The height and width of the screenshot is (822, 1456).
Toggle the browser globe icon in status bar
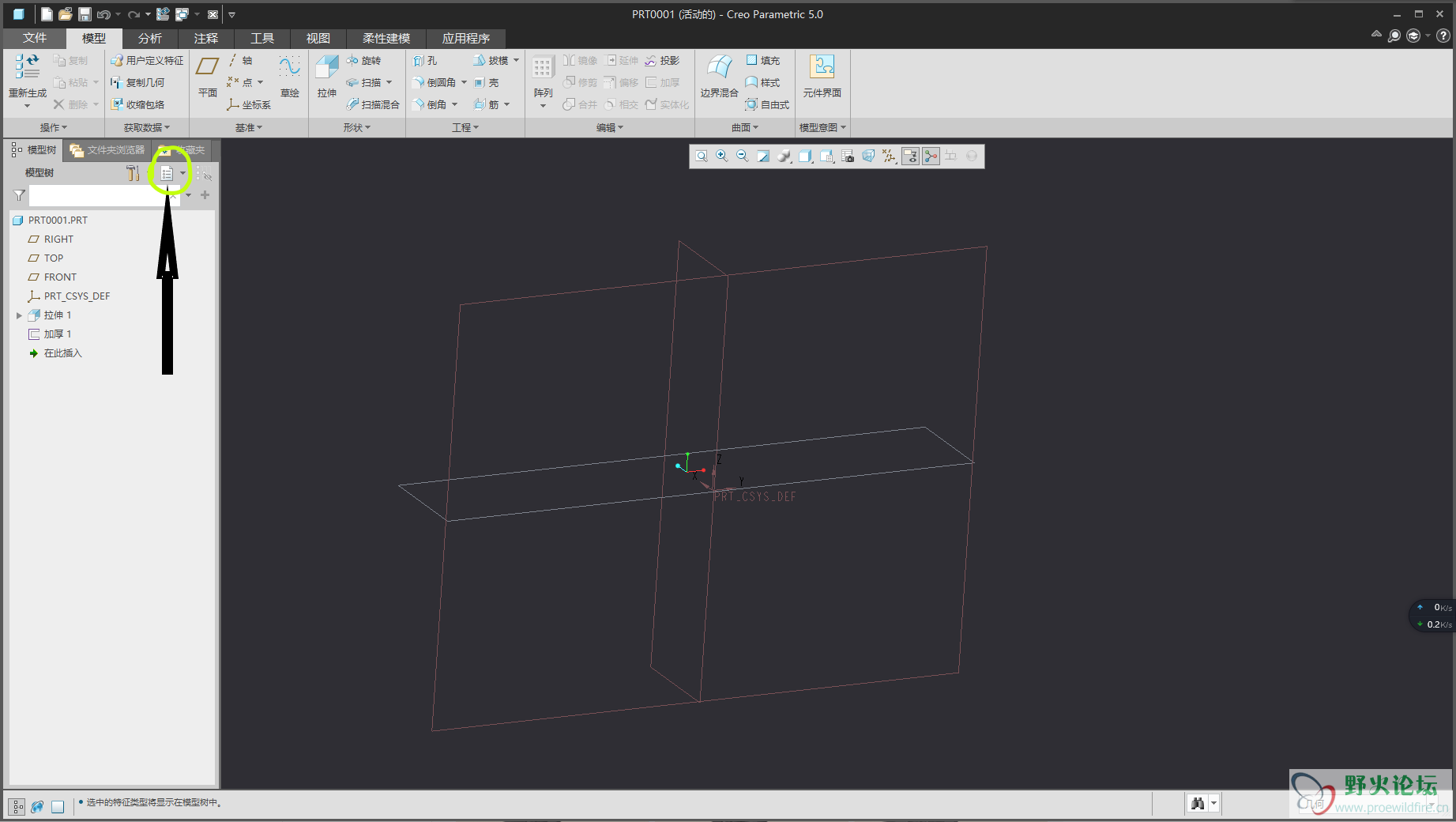pyautogui.click(x=37, y=806)
